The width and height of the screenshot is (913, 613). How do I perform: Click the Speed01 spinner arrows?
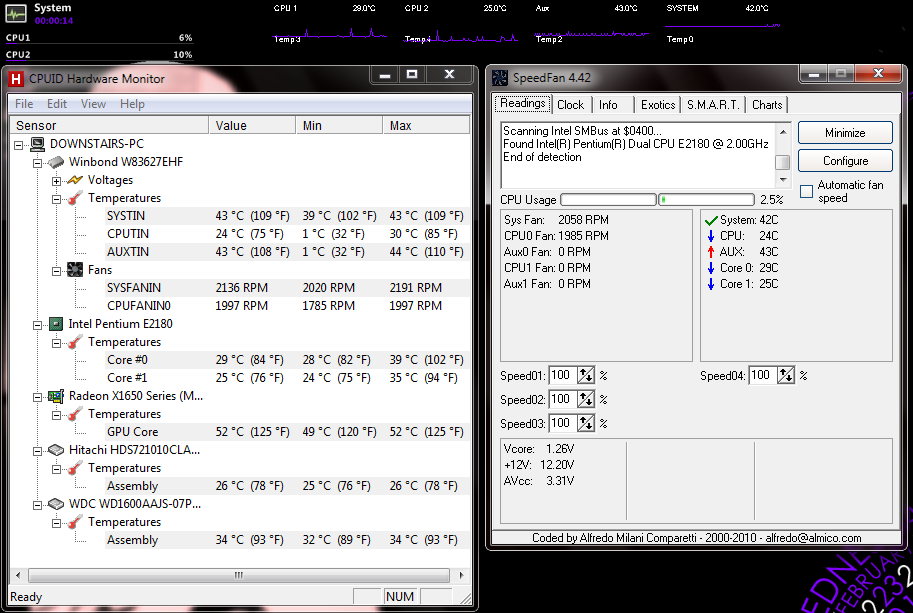pos(586,375)
